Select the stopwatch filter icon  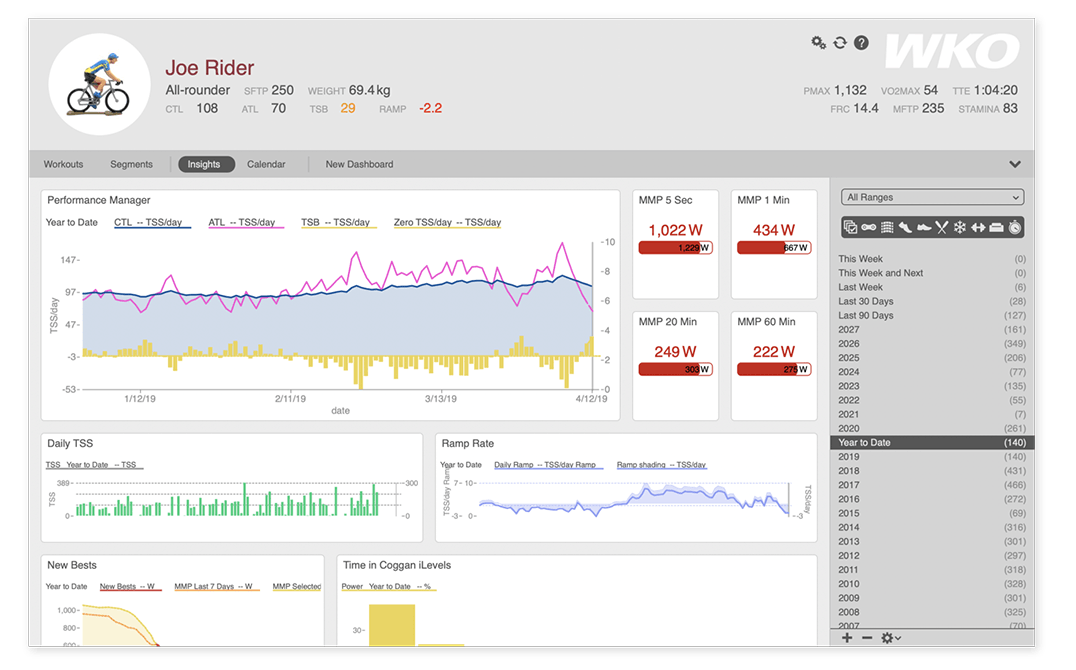(1015, 227)
